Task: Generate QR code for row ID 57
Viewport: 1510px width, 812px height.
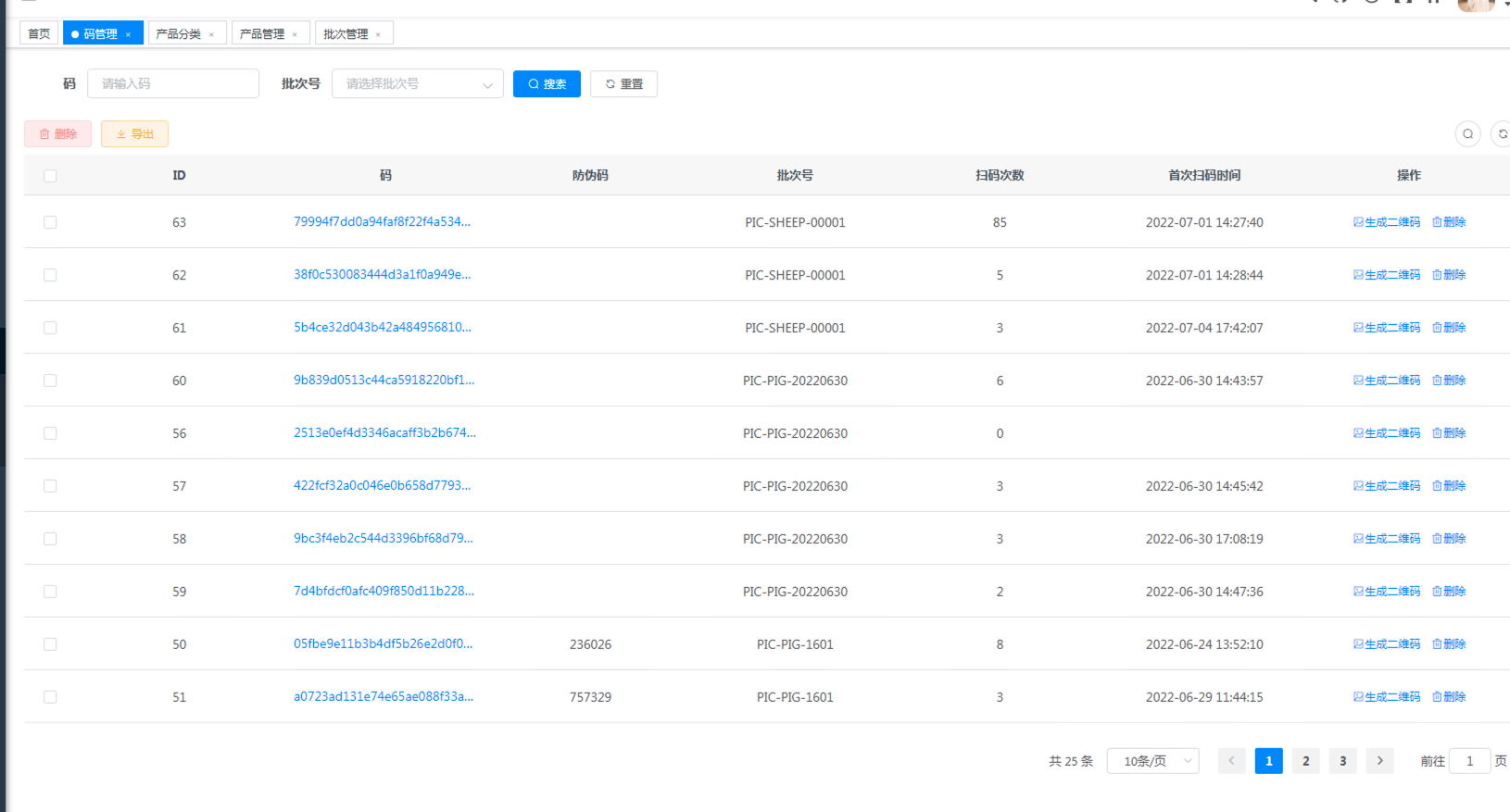Action: click(x=1386, y=486)
